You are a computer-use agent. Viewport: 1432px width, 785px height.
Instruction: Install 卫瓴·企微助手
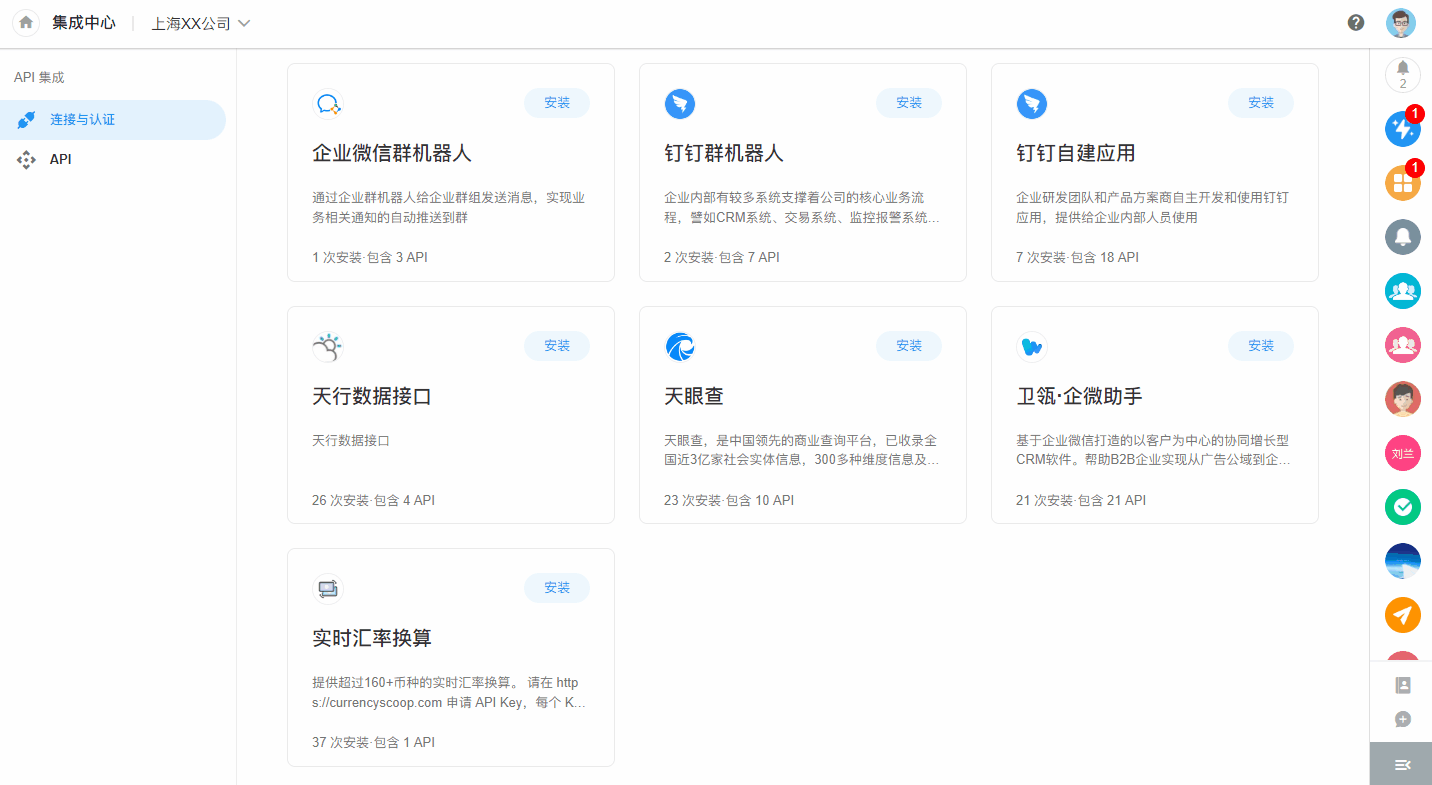[x=1261, y=346]
